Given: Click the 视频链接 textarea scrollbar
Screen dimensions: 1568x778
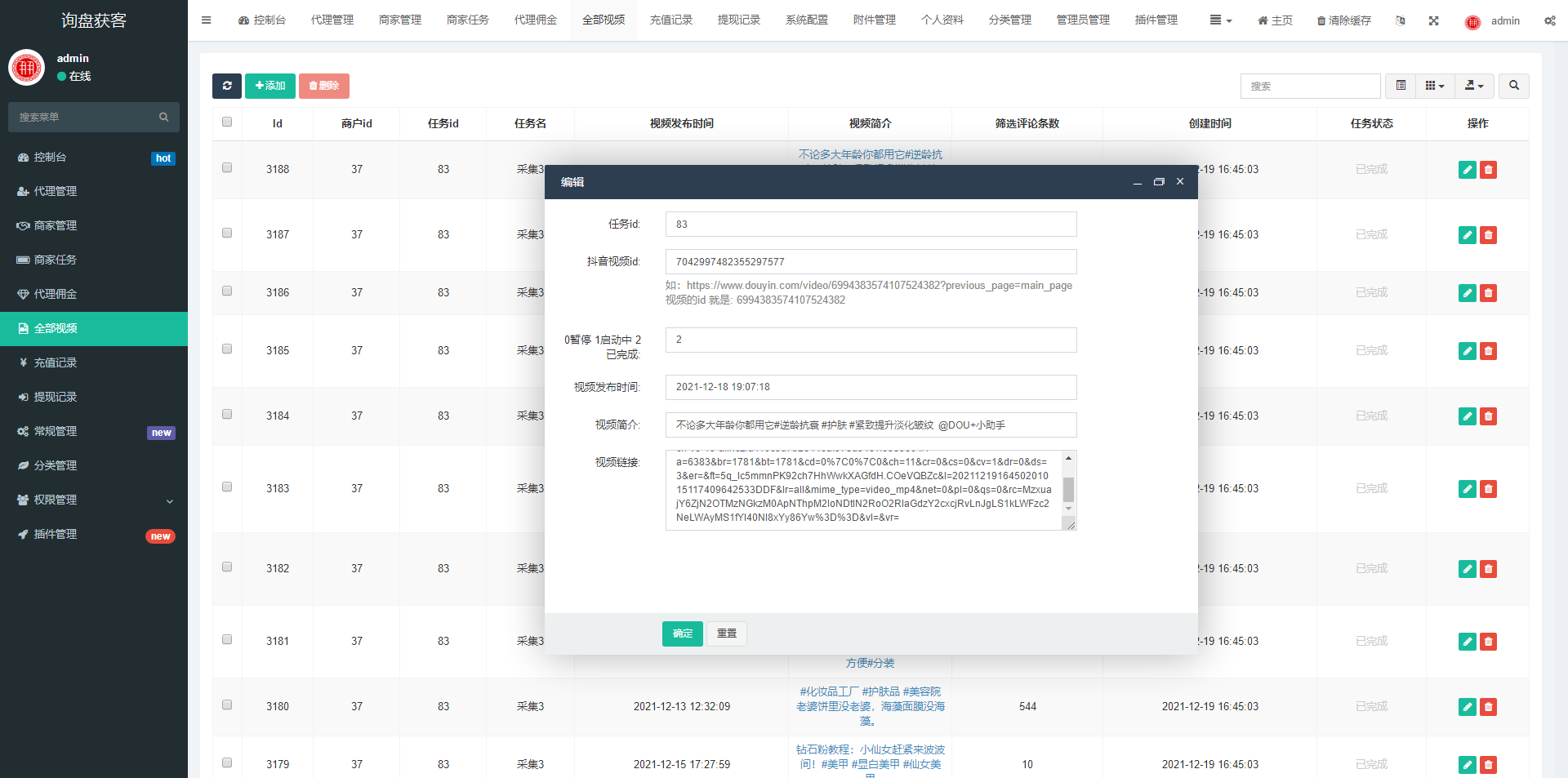Looking at the screenshot, I should (x=1068, y=490).
